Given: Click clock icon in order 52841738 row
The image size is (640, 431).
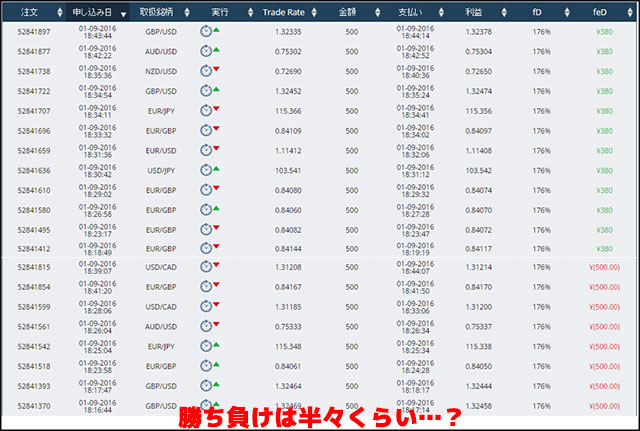Looking at the screenshot, I should (x=206, y=71).
